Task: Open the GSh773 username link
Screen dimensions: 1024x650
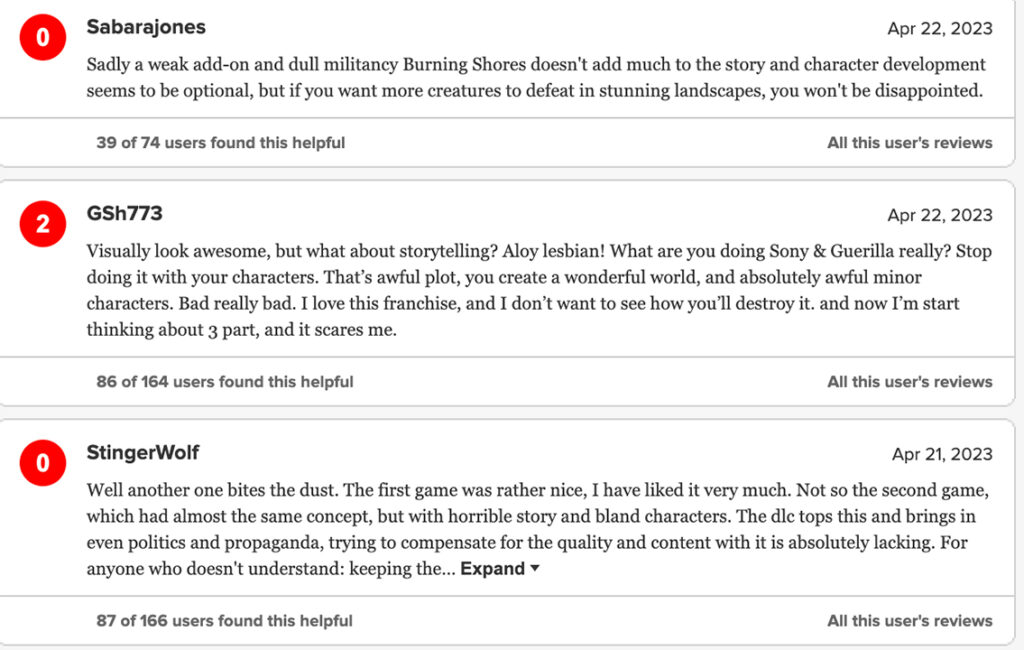Action: tap(124, 214)
